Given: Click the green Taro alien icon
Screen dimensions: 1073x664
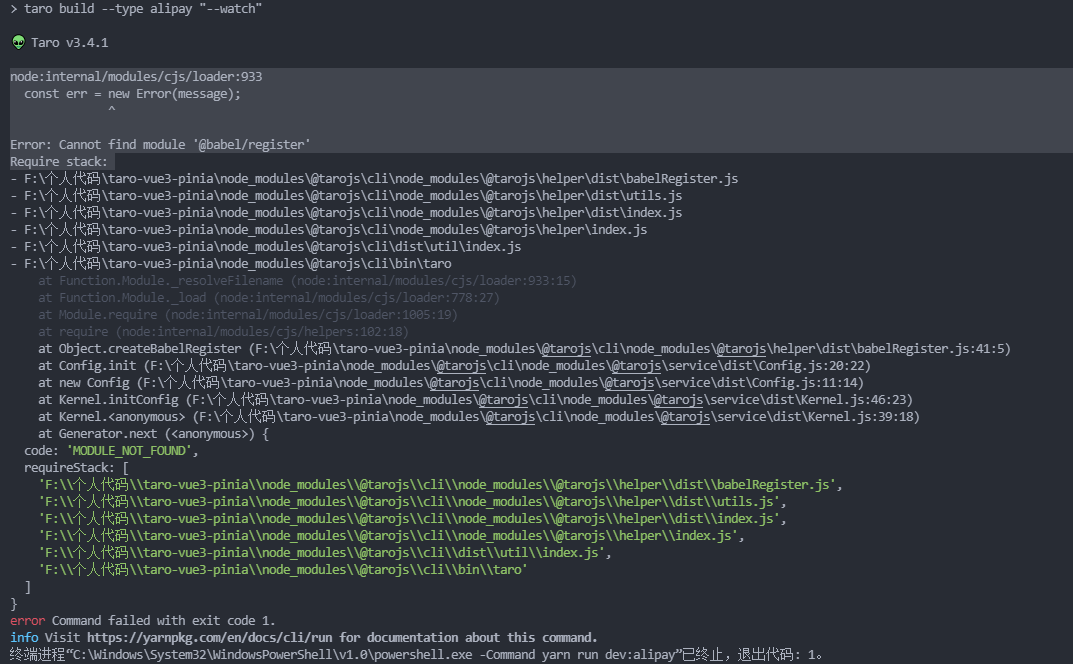Looking at the screenshot, I should coord(18,42).
